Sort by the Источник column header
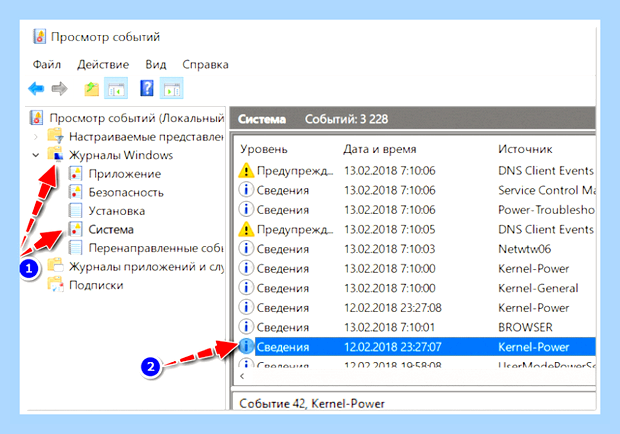The width and height of the screenshot is (620, 434). pos(525,149)
